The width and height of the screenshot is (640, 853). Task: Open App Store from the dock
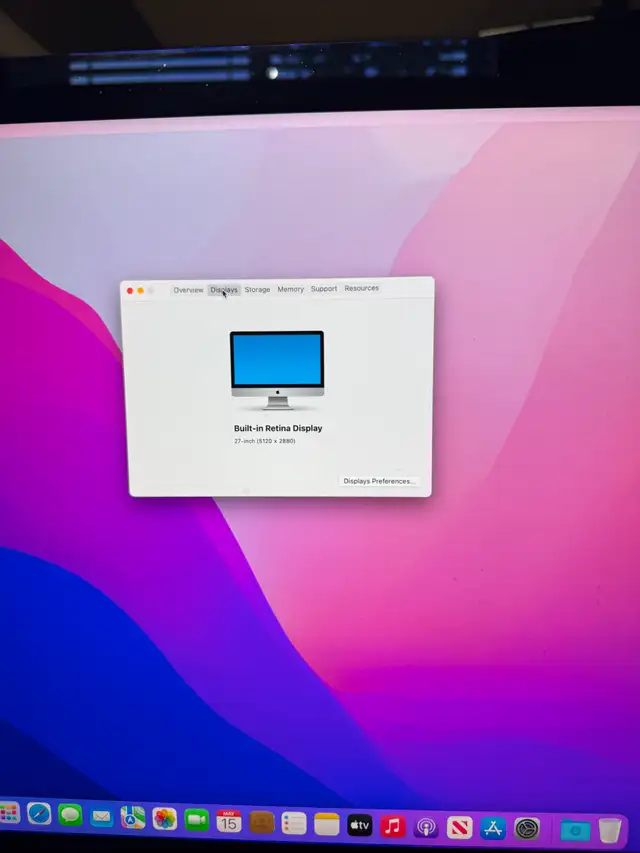493,829
